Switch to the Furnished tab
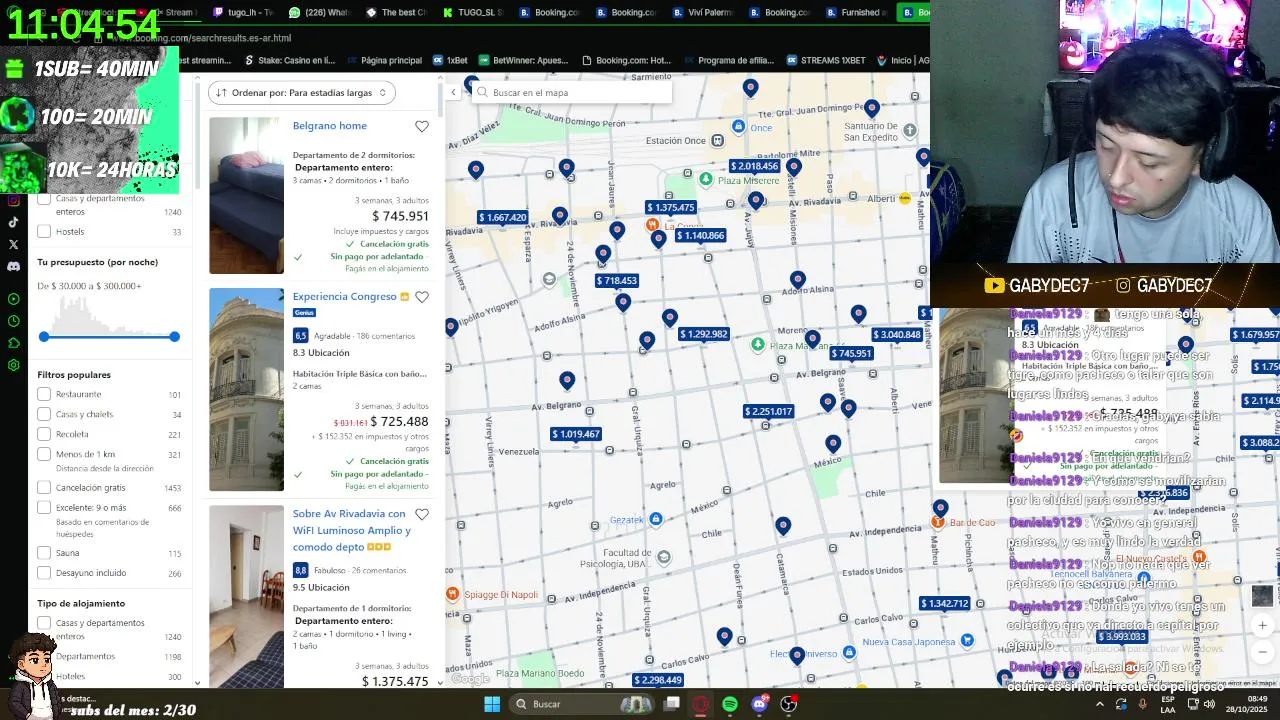The image size is (1280, 720). pyautogui.click(x=857, y=13)
